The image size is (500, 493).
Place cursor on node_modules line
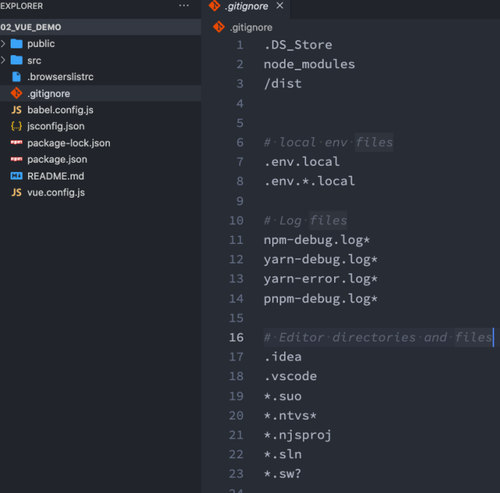click(x=309, y=64)
